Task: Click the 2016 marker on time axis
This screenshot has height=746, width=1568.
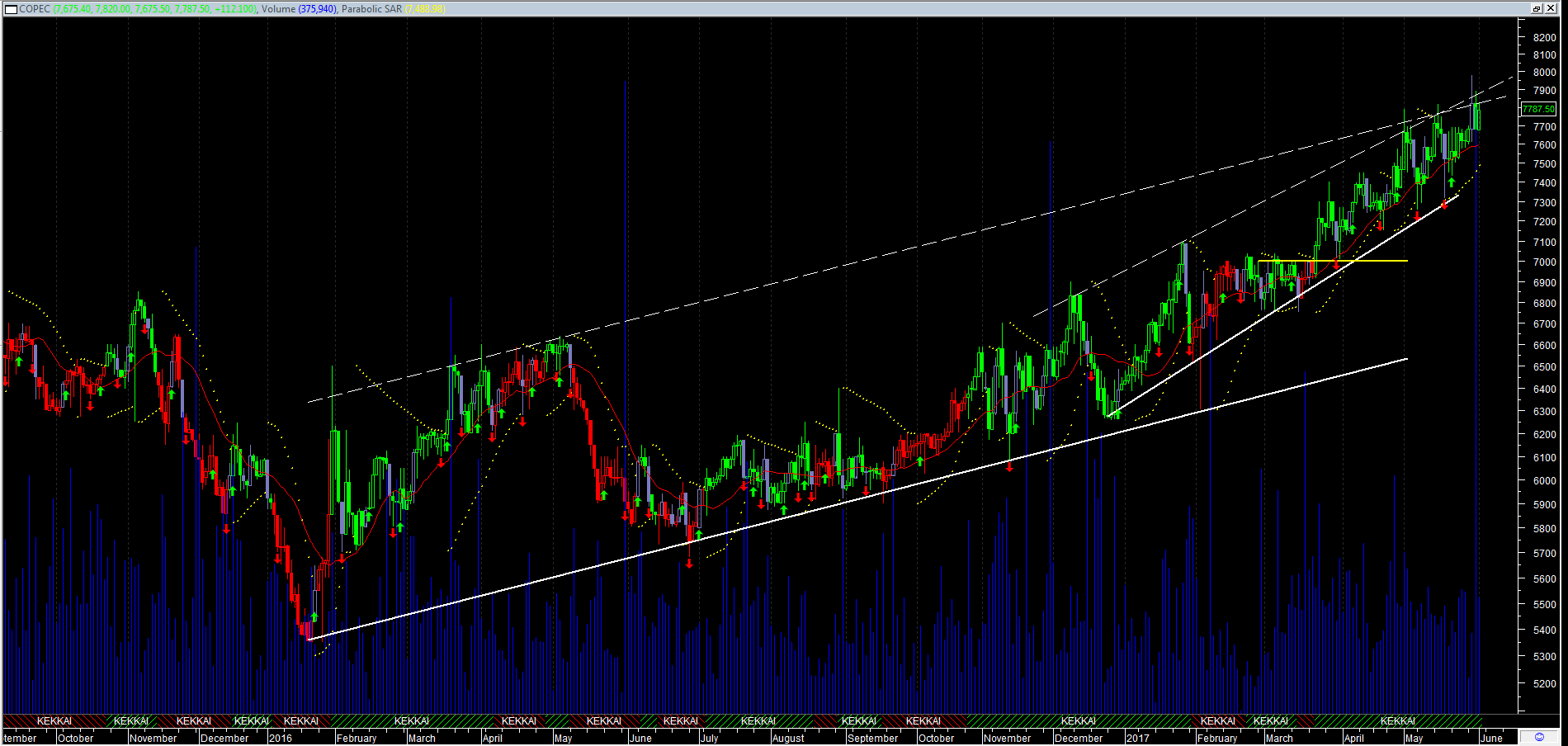Action: click(x=281, y=738)
